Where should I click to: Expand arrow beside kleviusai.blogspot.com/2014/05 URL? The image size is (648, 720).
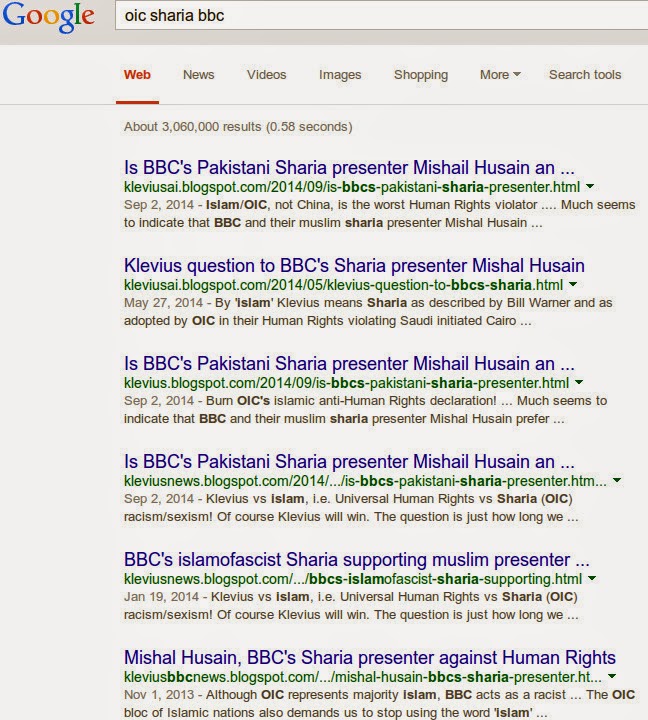coord(573,284)
